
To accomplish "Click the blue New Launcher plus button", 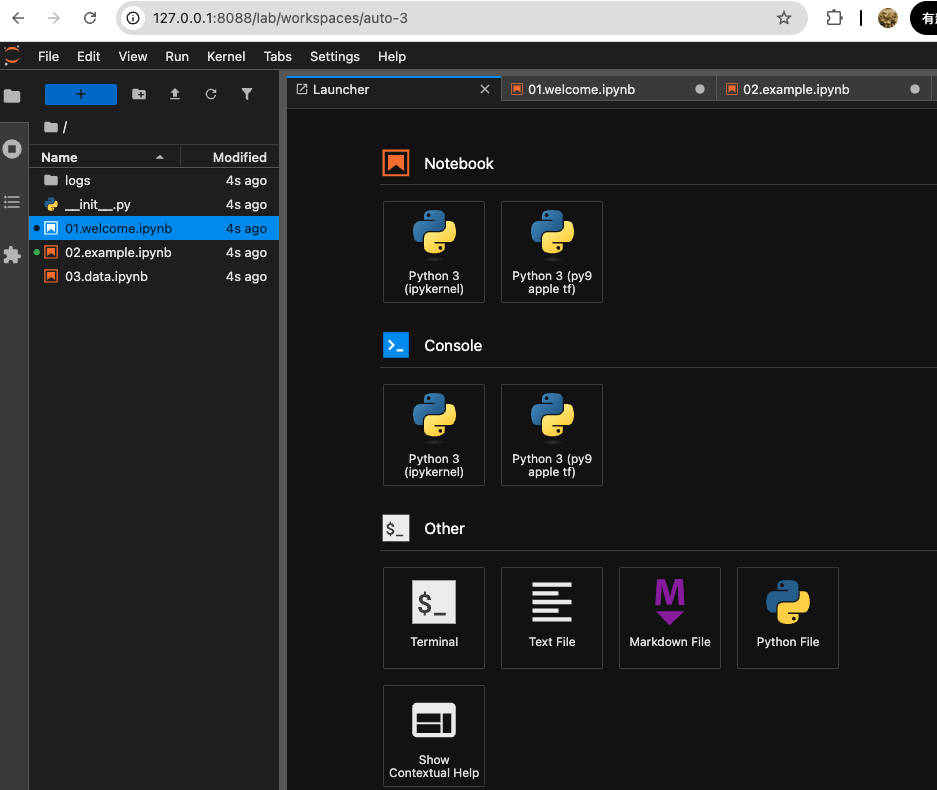I will click(x=81, y=94).
